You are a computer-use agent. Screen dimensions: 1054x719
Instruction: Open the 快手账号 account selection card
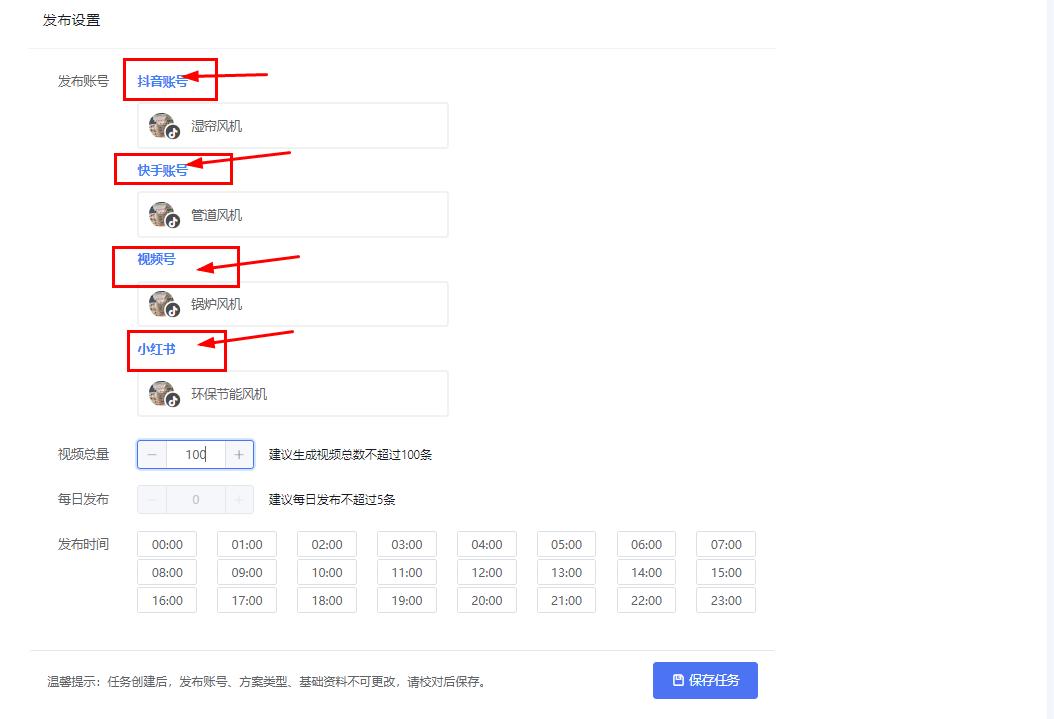[291, 213]
